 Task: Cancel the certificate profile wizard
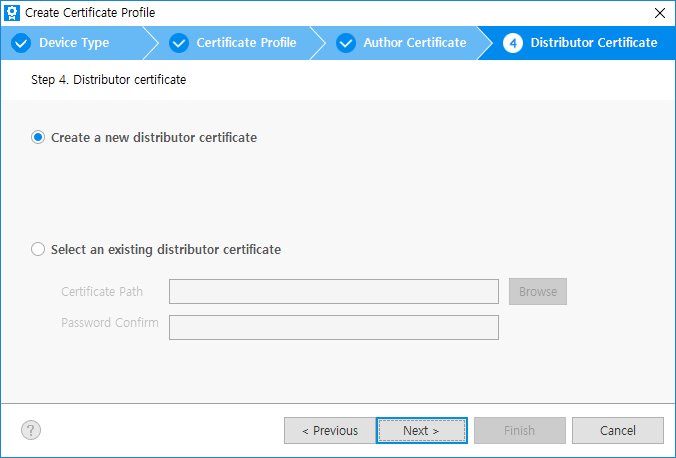pos(617,431)
